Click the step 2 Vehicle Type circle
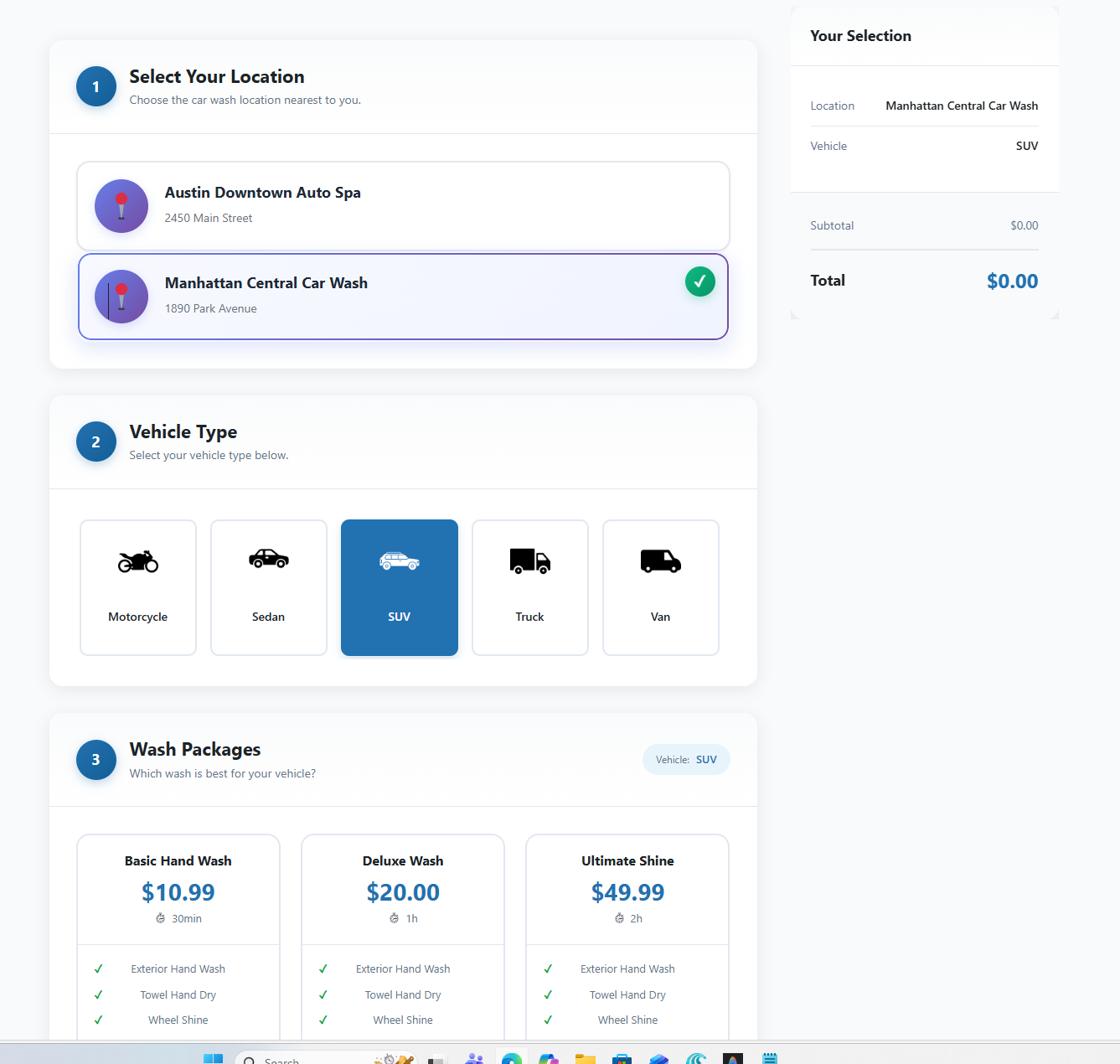Image resolution: width=1120 pixels, height=1064 pixels. coord(96,442)
